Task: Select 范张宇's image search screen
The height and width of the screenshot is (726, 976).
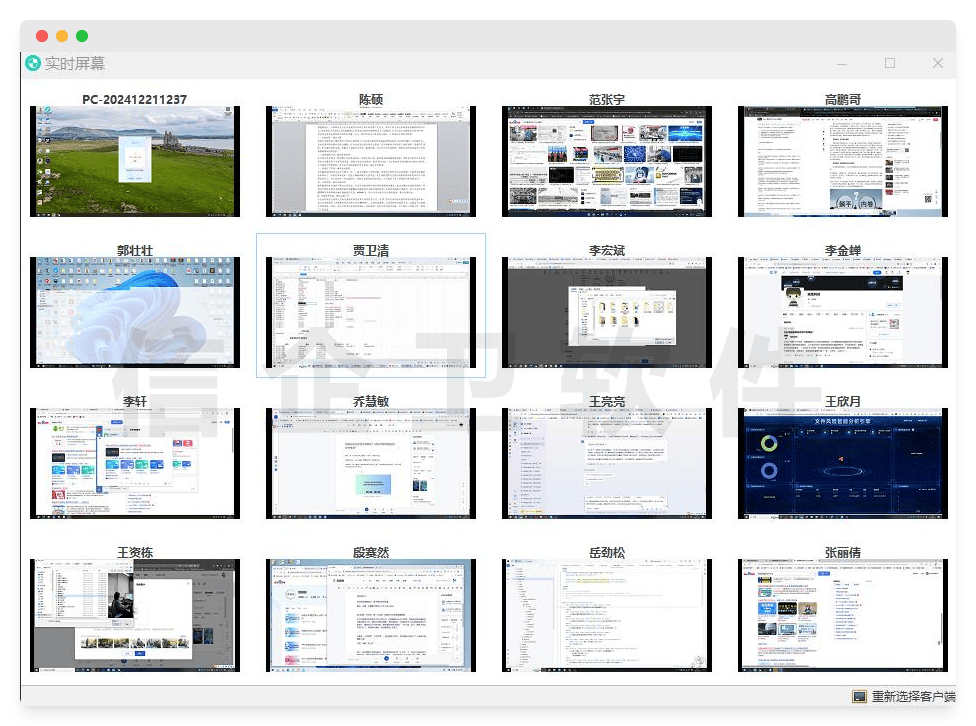Action: [x=607, y=161]
